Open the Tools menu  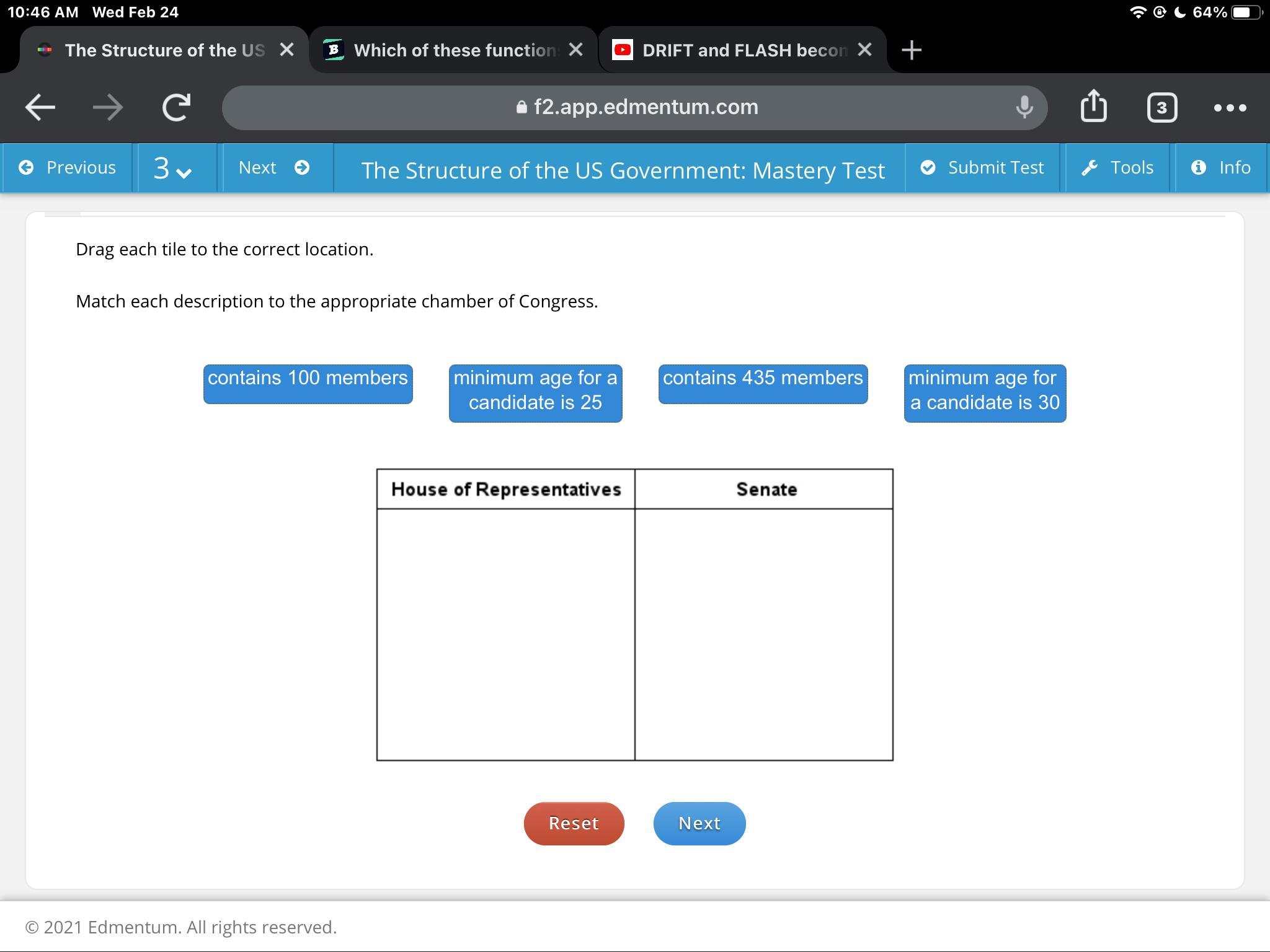1117,168
